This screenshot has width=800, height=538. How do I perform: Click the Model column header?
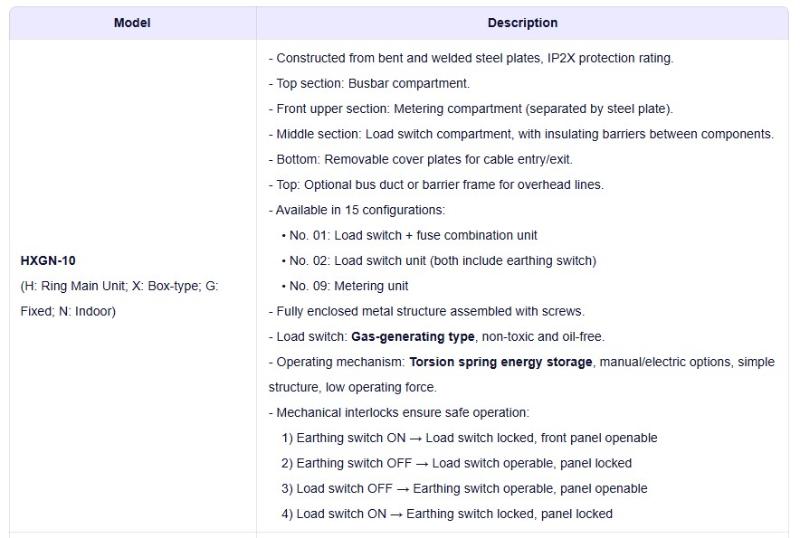pos(132,23)
